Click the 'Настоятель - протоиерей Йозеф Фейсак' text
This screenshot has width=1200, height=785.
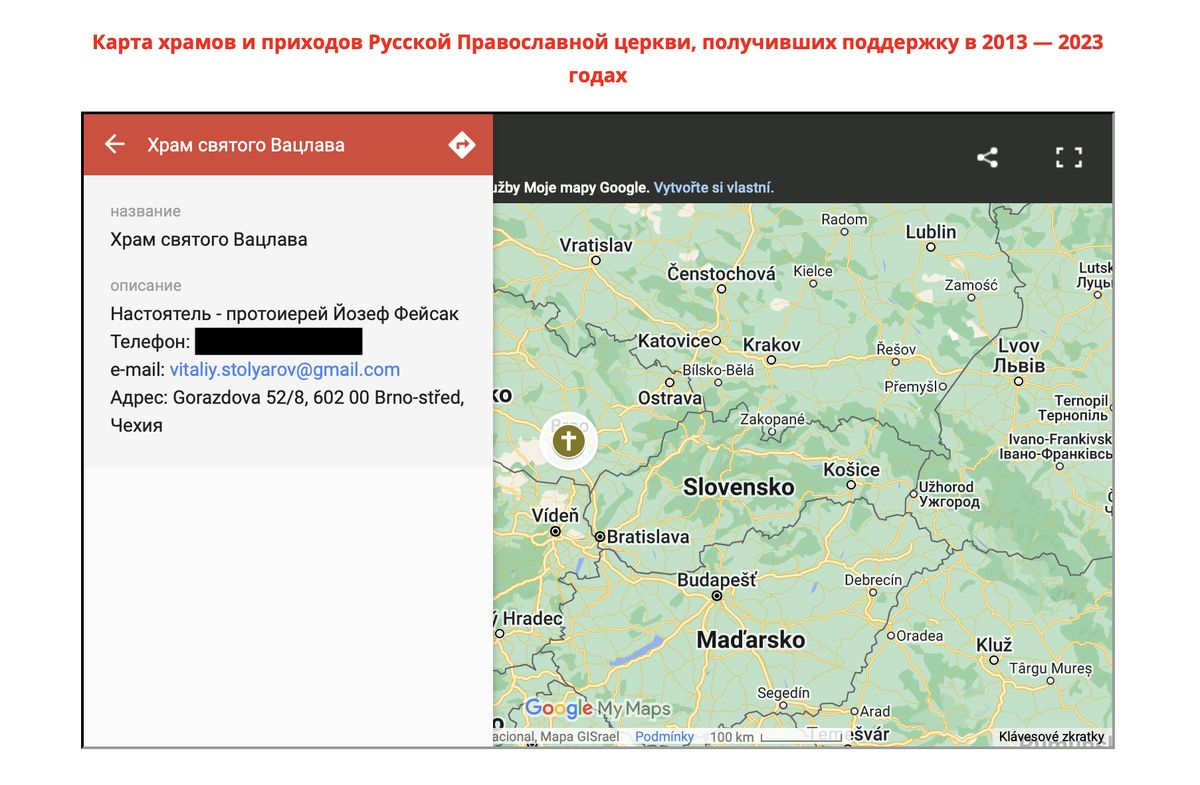285,314
